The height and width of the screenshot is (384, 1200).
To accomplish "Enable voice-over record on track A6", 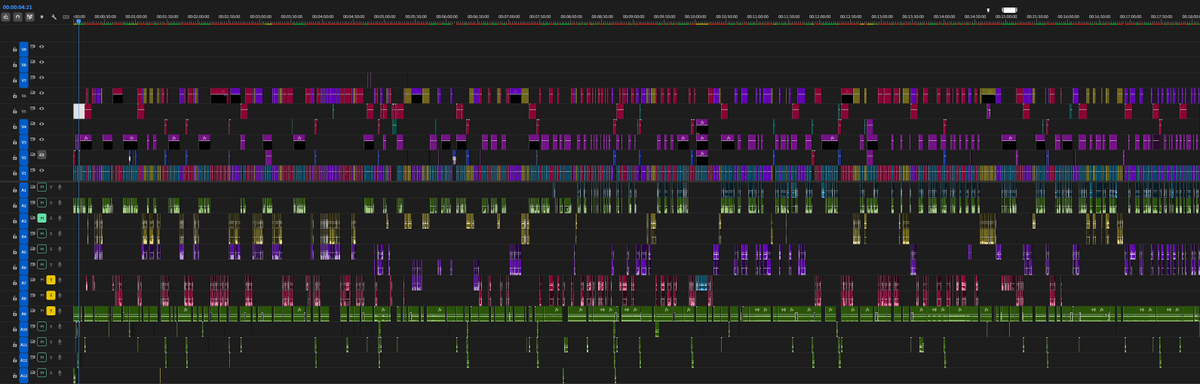I will 59,265.
